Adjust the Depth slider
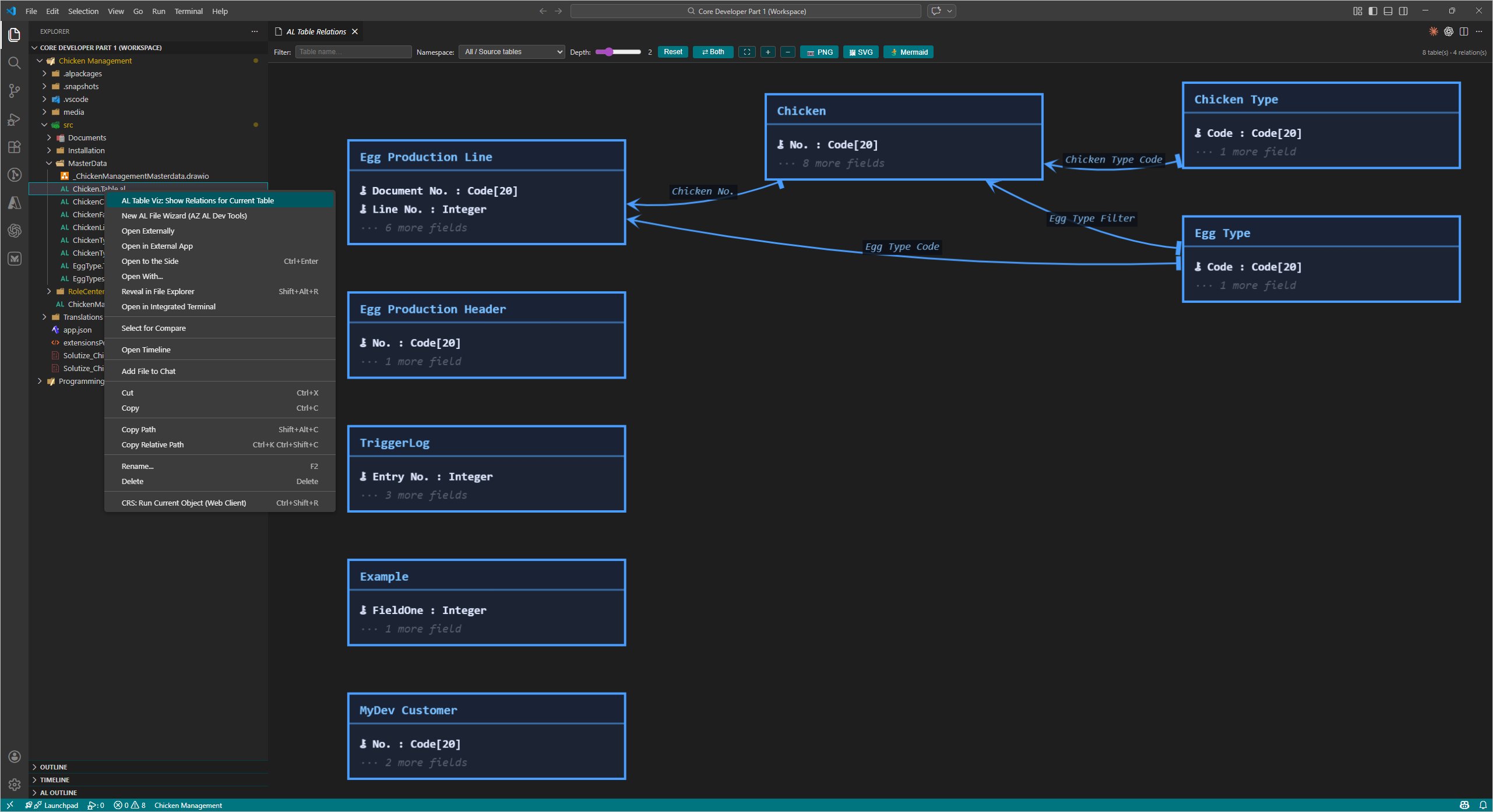The width and height of the screenshot is (1493, 812). (x=609, y=52)
